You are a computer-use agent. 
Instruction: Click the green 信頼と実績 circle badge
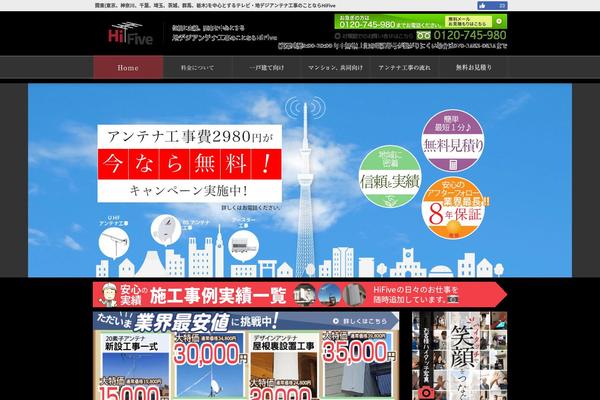[390, 177]
